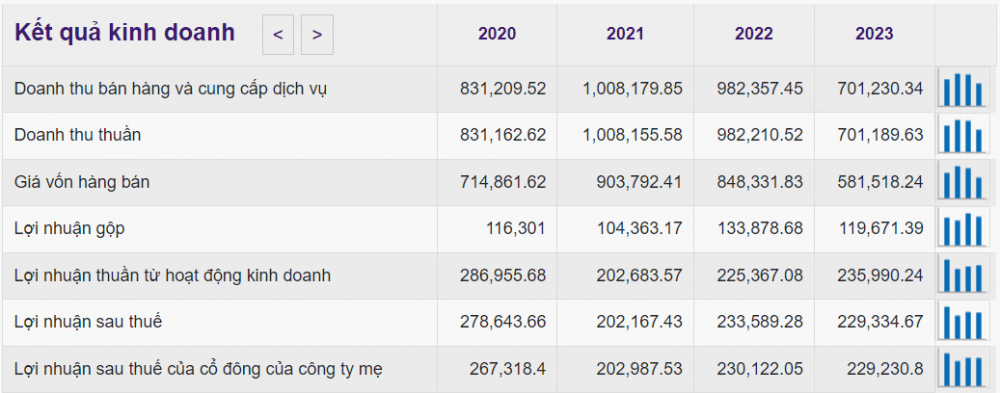Open chart icon for Doanh thu bán hàng row
Viewport: 1000px width, 393px height.
click(x=963, y=89)
